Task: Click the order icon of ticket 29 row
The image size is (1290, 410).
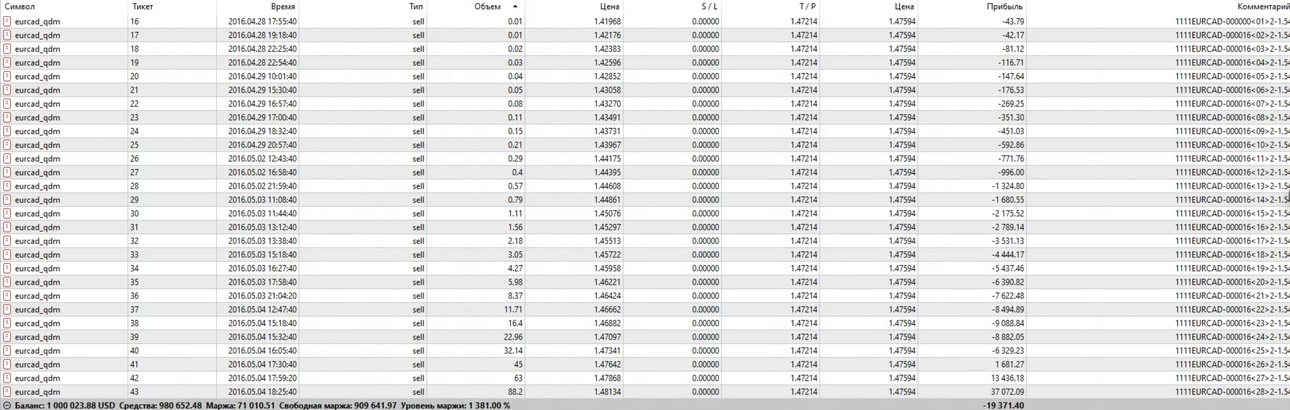Action: click(8, 200)
